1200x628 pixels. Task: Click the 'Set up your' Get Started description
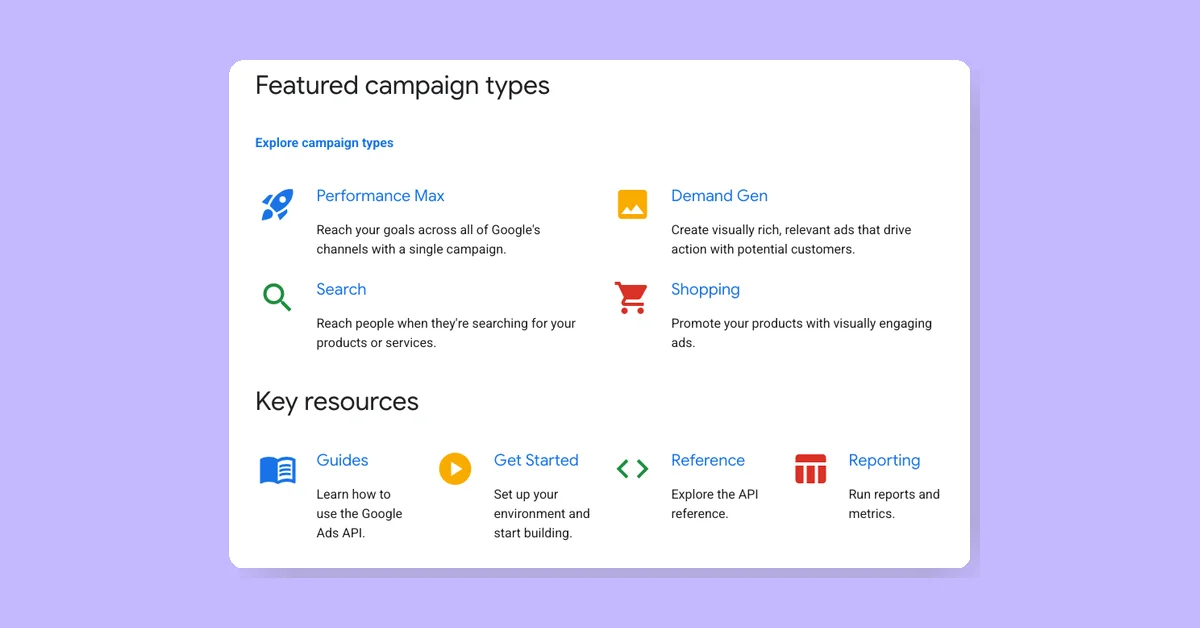pos(542,514)
